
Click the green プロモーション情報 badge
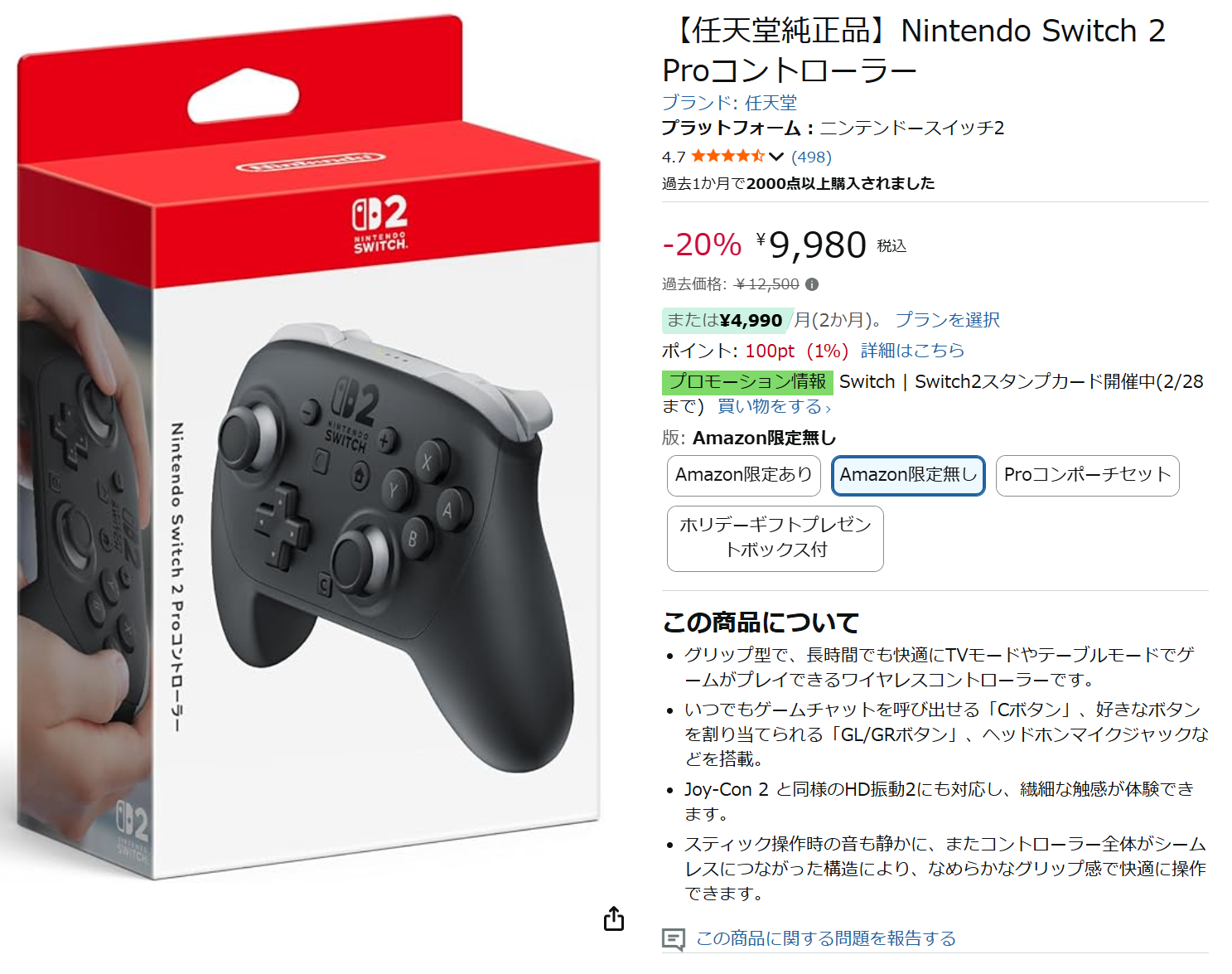747,382
